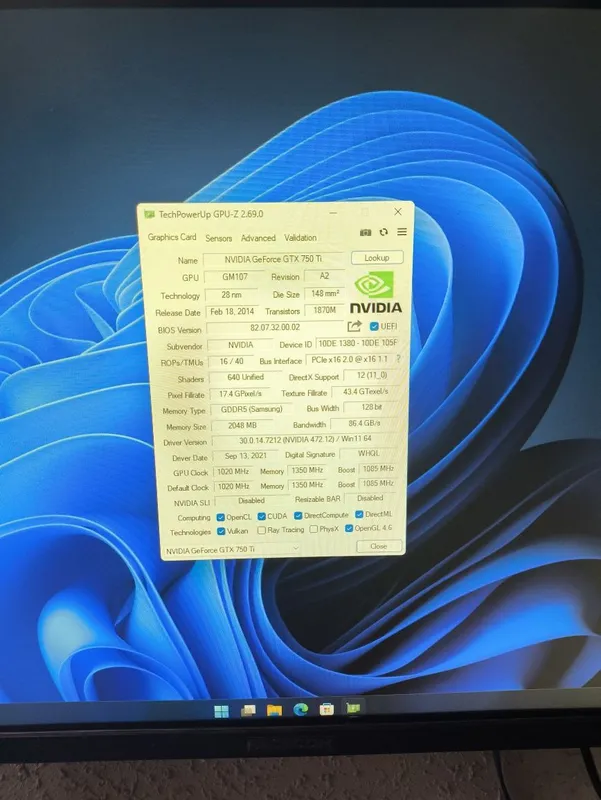Viewport: 601px width, 800px height.
Task: Click the Bus Interface value PCIe x16 2.0
Action: click(349, 359)
